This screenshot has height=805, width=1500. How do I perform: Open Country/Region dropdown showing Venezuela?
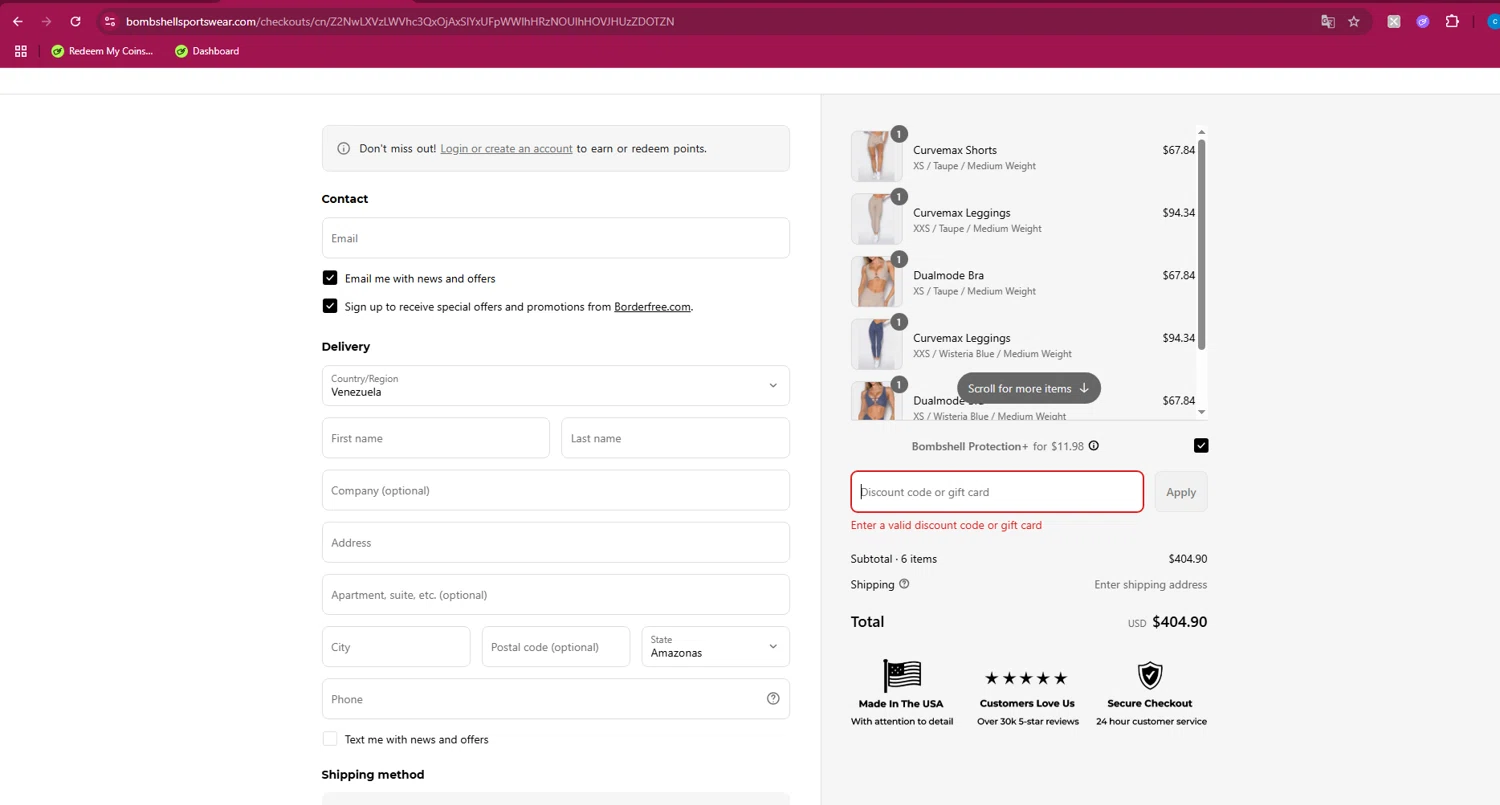tap(555, 386)
